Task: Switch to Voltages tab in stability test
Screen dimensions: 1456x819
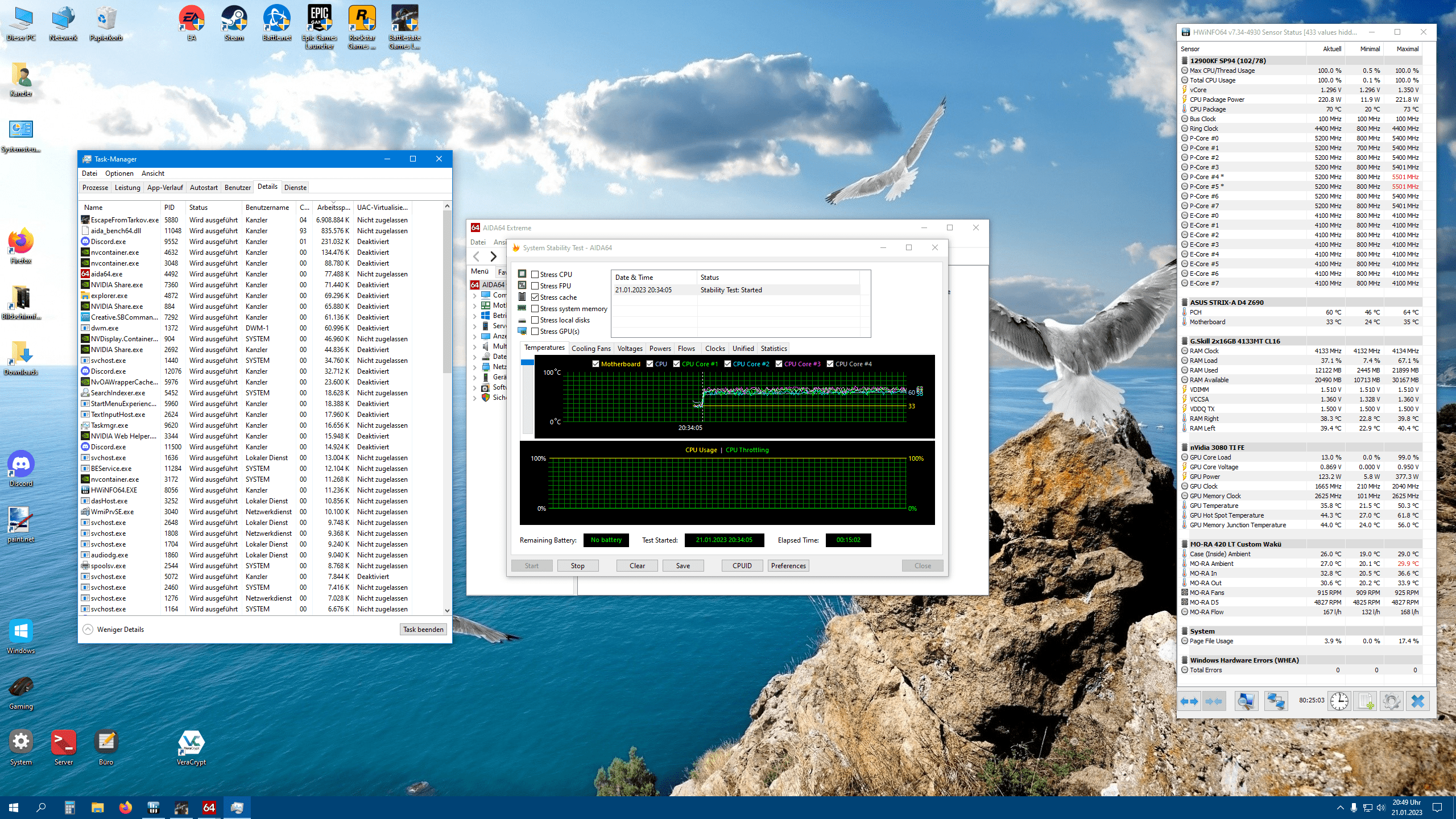Action: [x=630, y=349]
